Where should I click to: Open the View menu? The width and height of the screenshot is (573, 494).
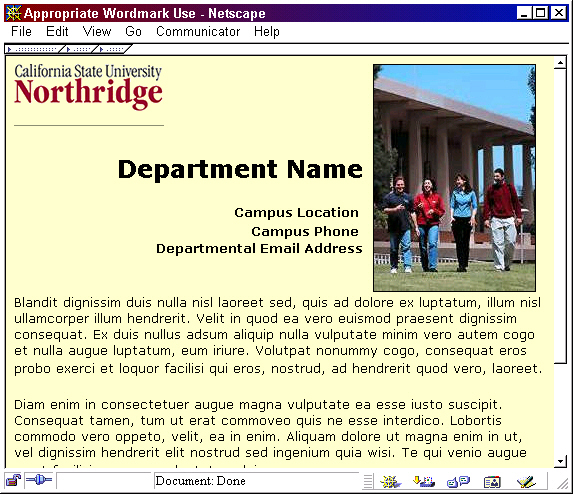click(97, 32)
